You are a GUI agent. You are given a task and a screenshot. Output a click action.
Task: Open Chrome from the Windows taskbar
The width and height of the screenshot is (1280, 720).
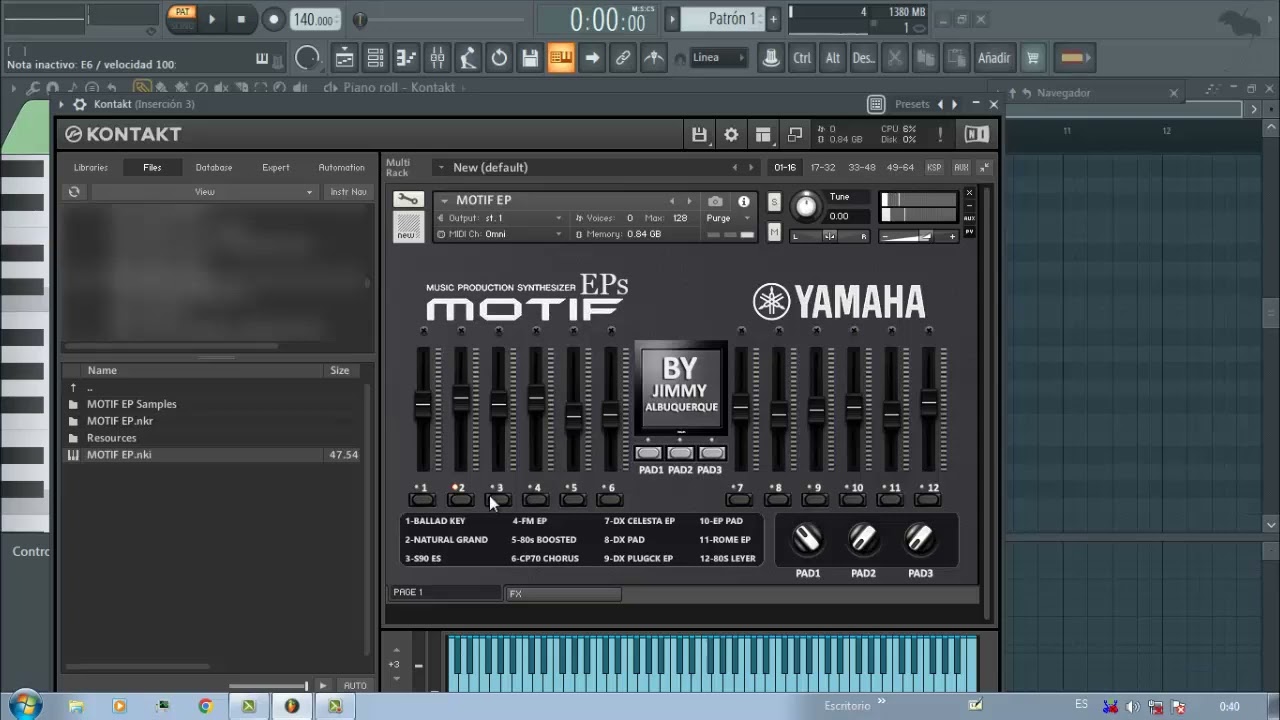pos(205,706)
